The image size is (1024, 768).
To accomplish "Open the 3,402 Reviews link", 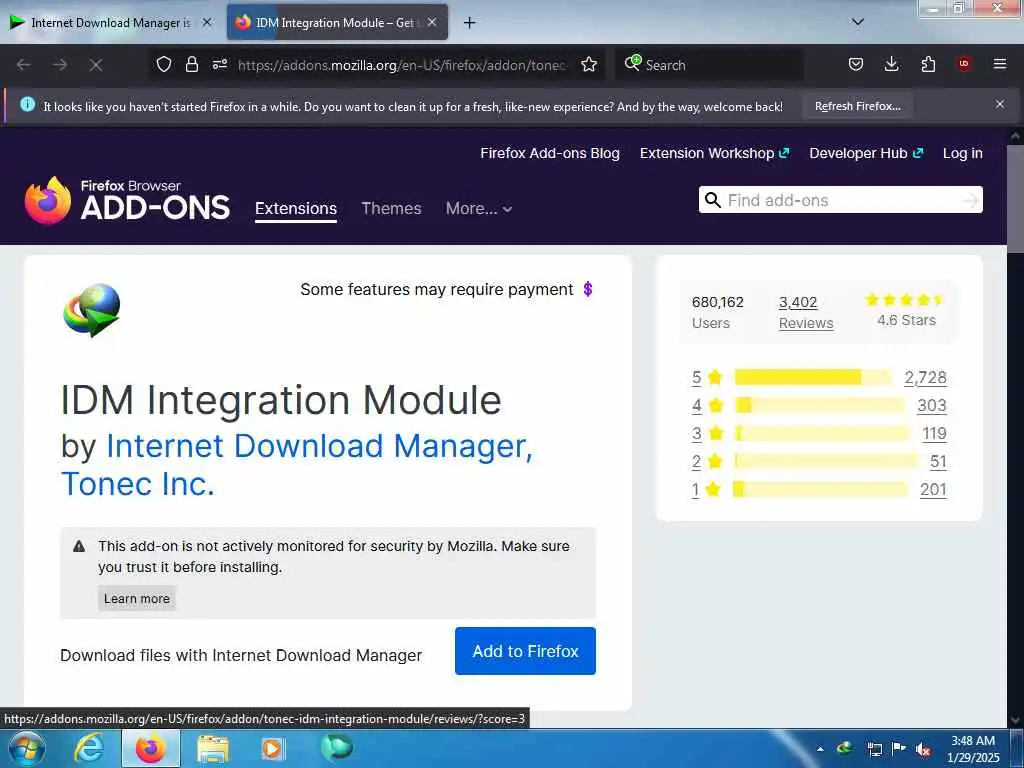I will click(806, 312).
